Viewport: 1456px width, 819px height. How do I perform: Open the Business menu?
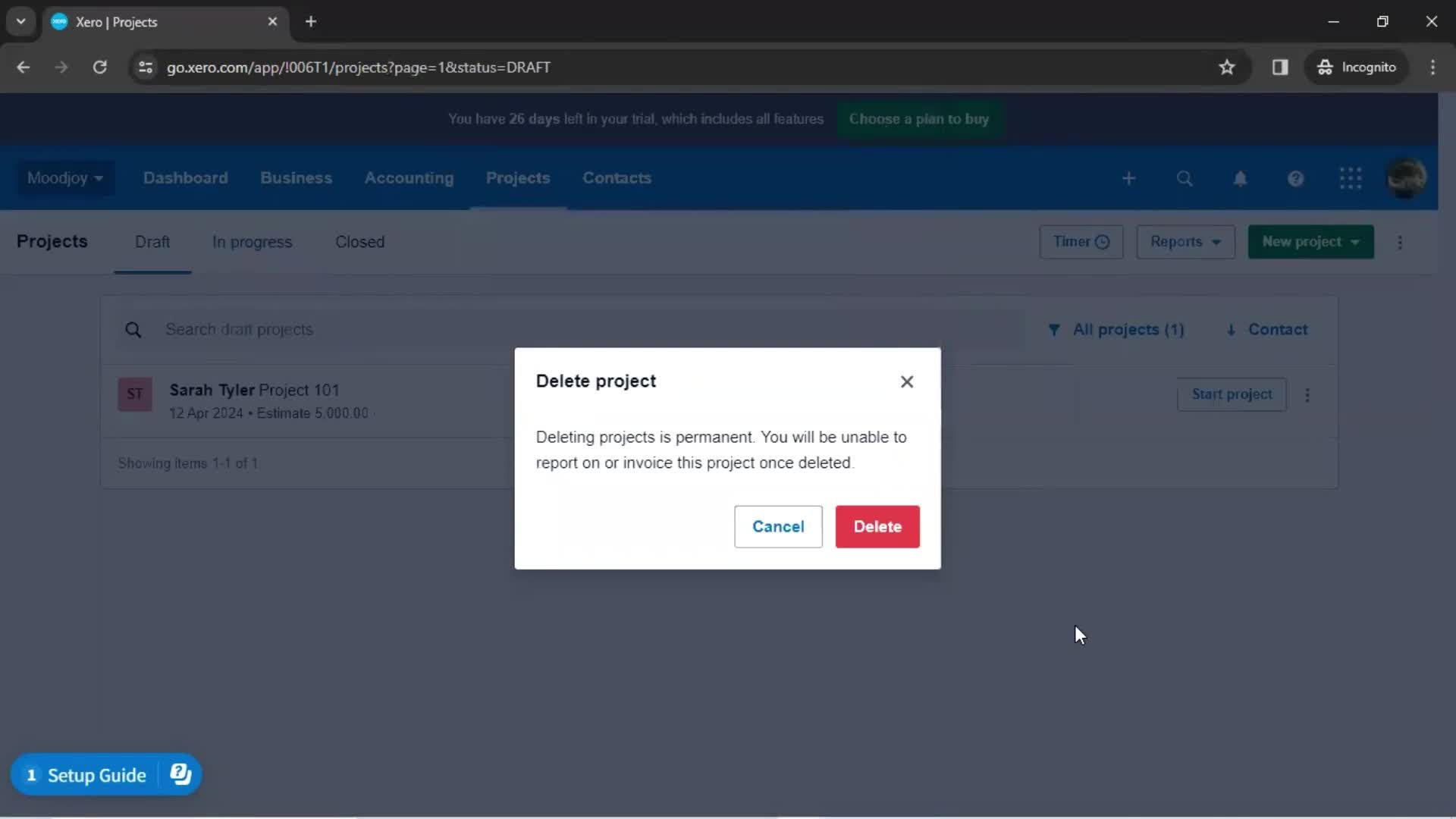click(296, 177)
